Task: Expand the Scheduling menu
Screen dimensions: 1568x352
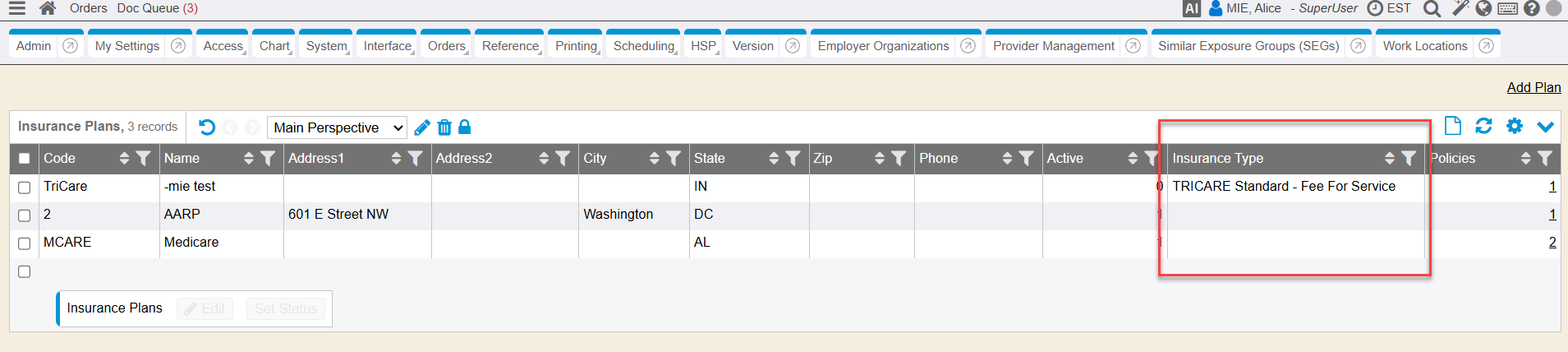Action: 644,46
